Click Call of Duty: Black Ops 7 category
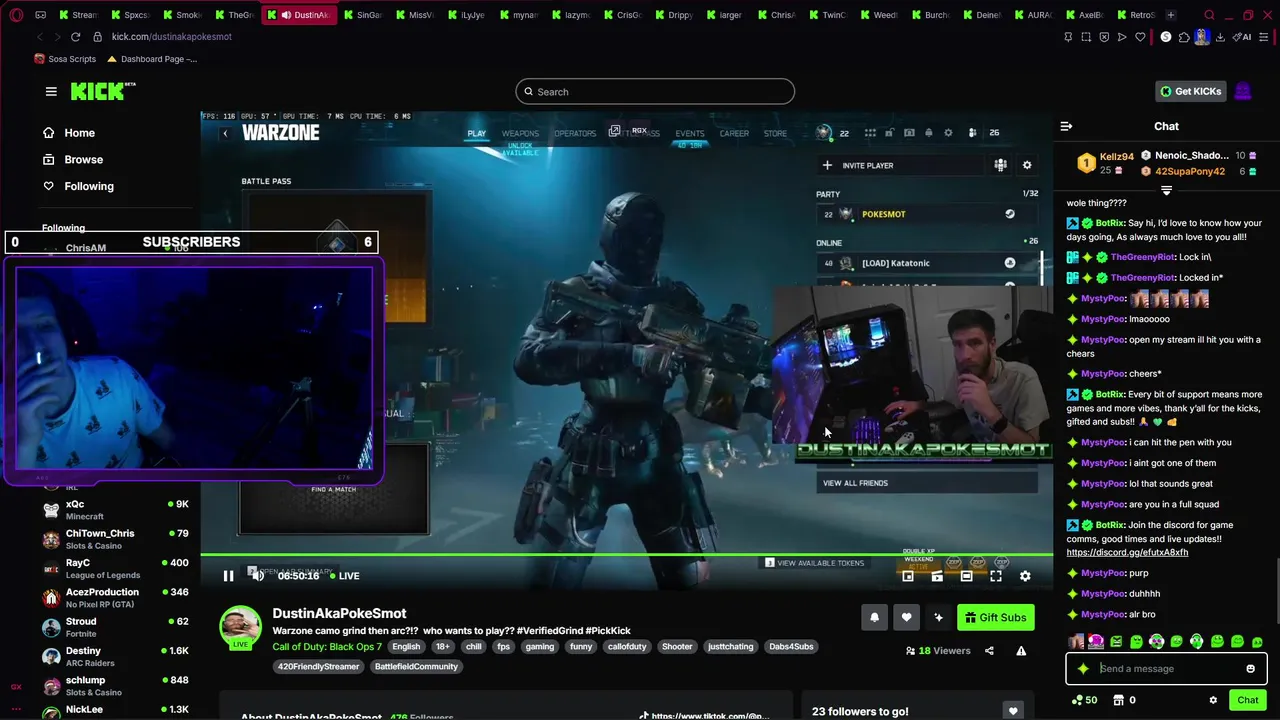Screen dimensions: 1280x720 tap(327, 647)
